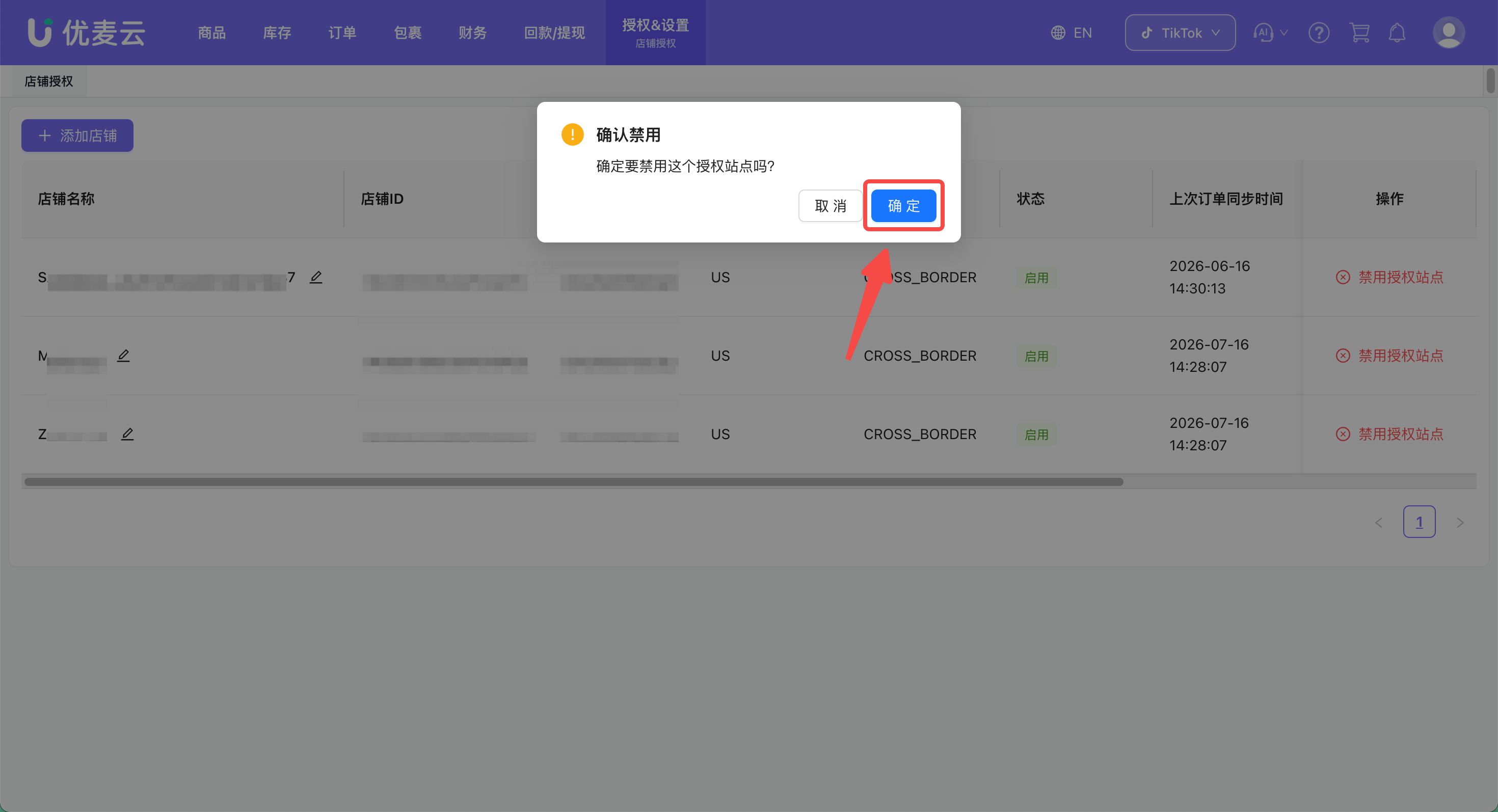Click the orange warning icon in dialog
This screenshot has height=812, width=1498.
572,135
